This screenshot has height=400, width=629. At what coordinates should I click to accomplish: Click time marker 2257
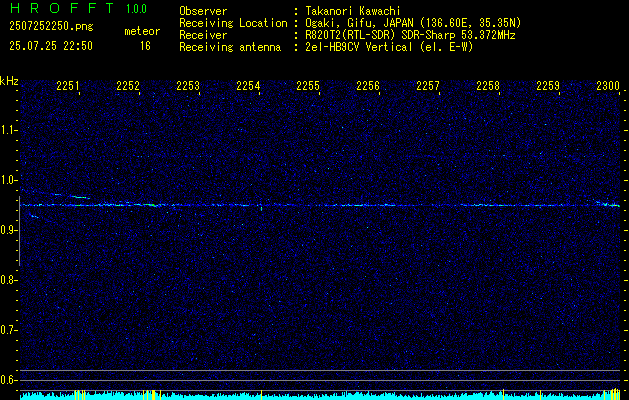coord(428,85)
